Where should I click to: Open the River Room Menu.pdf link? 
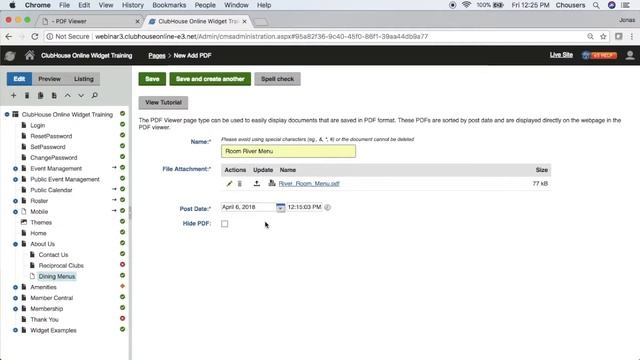tap(309, 184)
